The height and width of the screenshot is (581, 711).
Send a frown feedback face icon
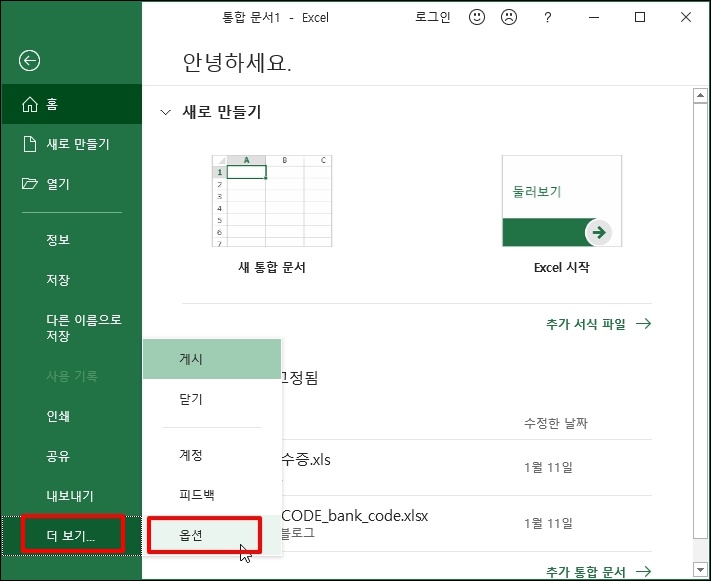coord(509,17)
